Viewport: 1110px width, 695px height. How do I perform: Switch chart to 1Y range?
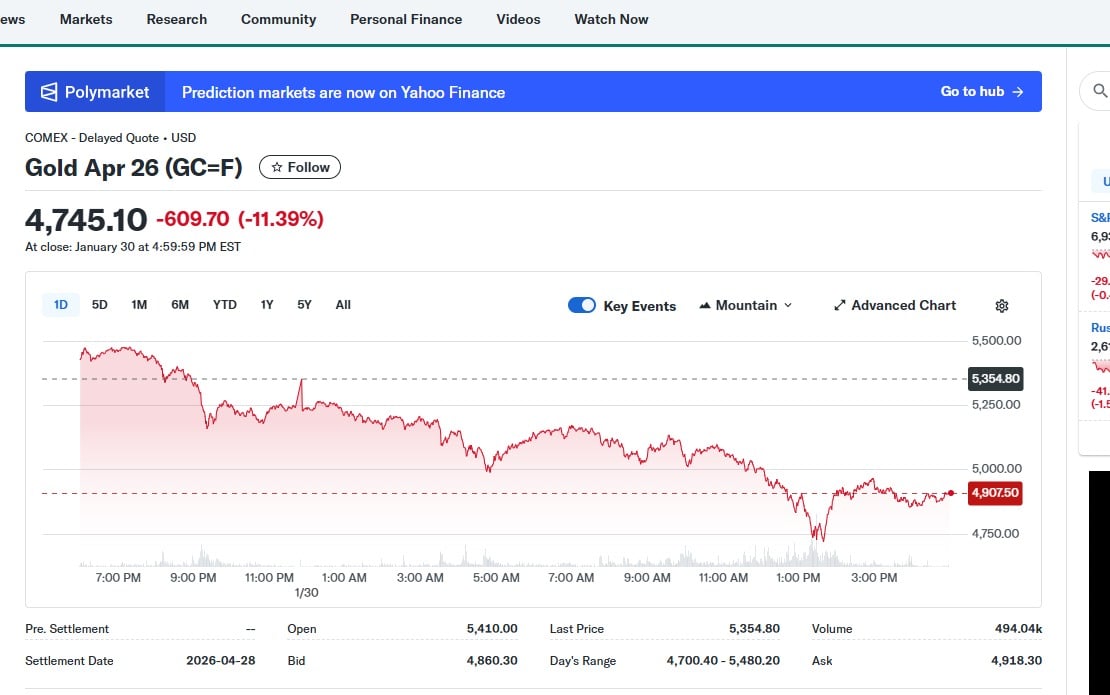267,305
